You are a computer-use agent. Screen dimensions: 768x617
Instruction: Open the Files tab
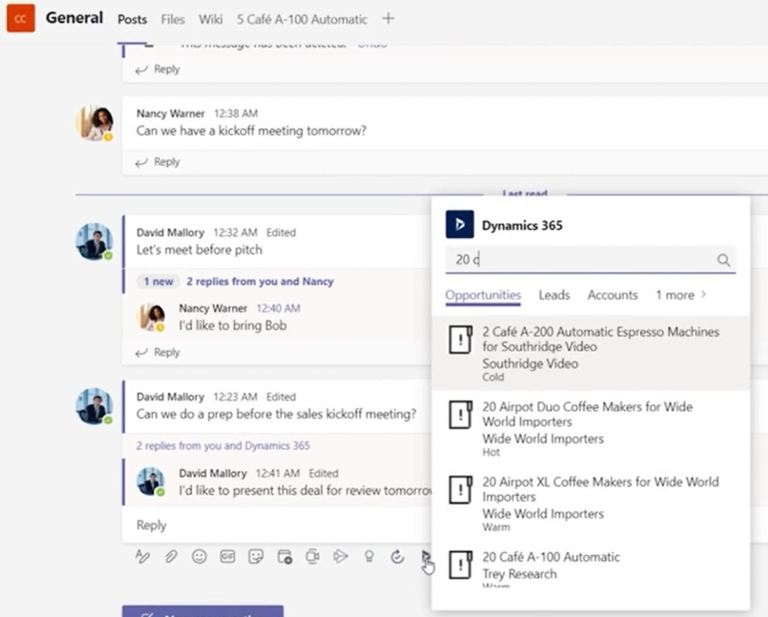pyautogui.click(x=173, y=19)
